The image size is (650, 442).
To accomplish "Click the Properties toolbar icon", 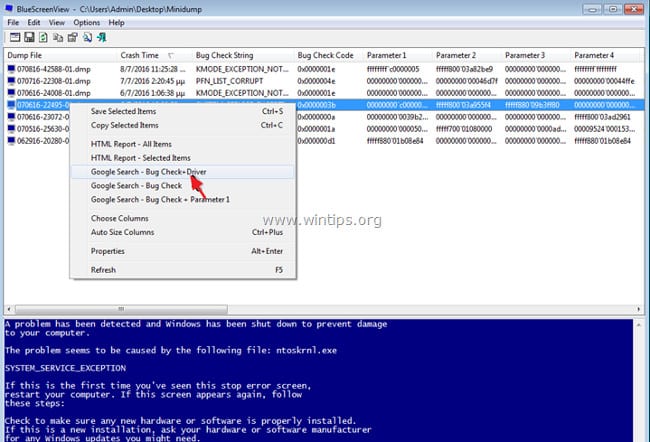I will coord(73,37).
